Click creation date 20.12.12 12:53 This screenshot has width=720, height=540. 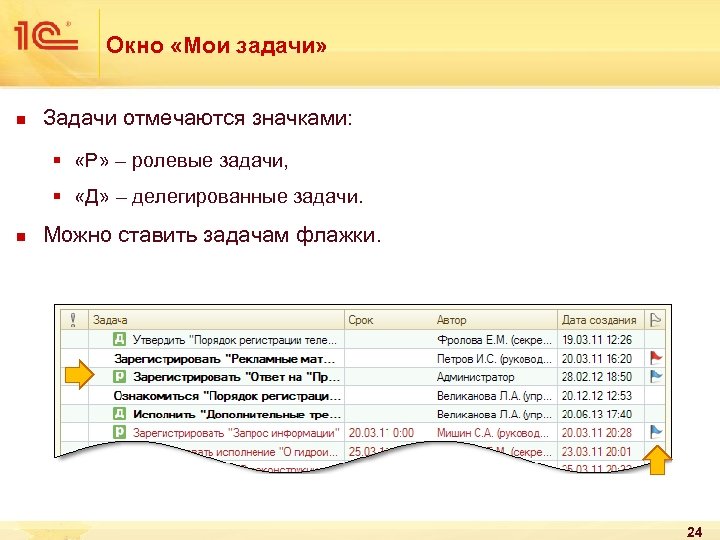pos(597,396)
